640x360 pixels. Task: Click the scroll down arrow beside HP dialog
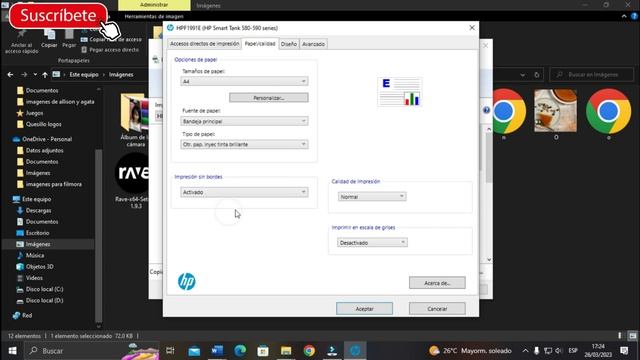pyautogui.click(x=489, y=260)
